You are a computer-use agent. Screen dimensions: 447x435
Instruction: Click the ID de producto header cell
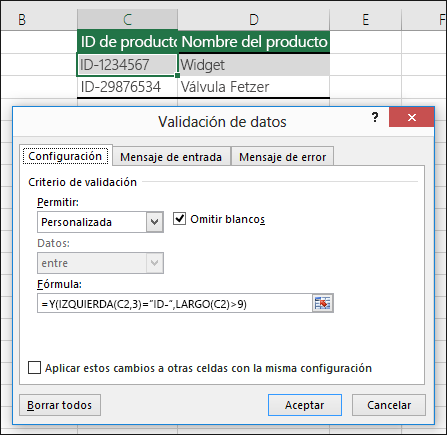click(x=127, y=42)
